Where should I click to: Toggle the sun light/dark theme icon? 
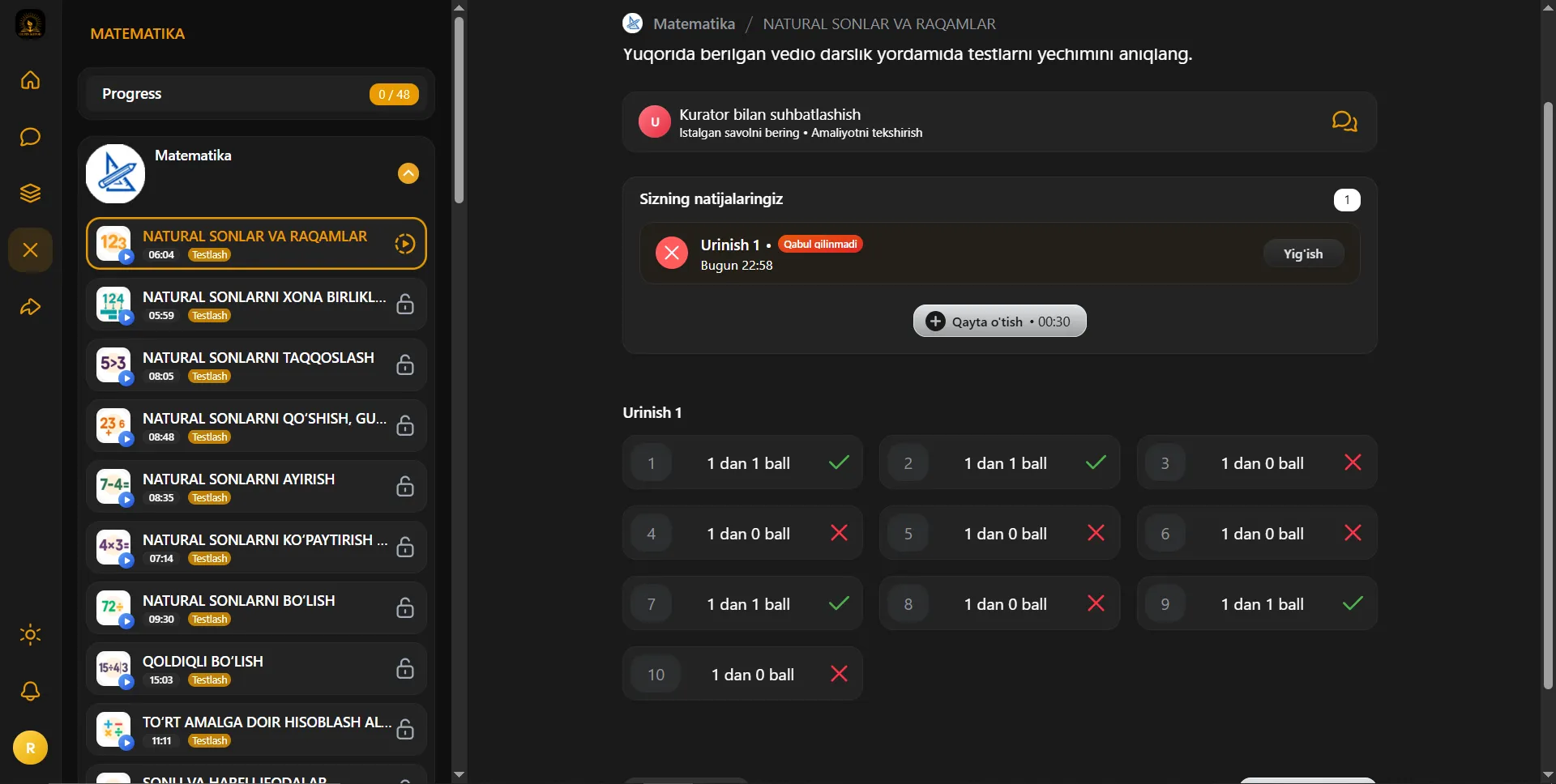tap(30, 634)
